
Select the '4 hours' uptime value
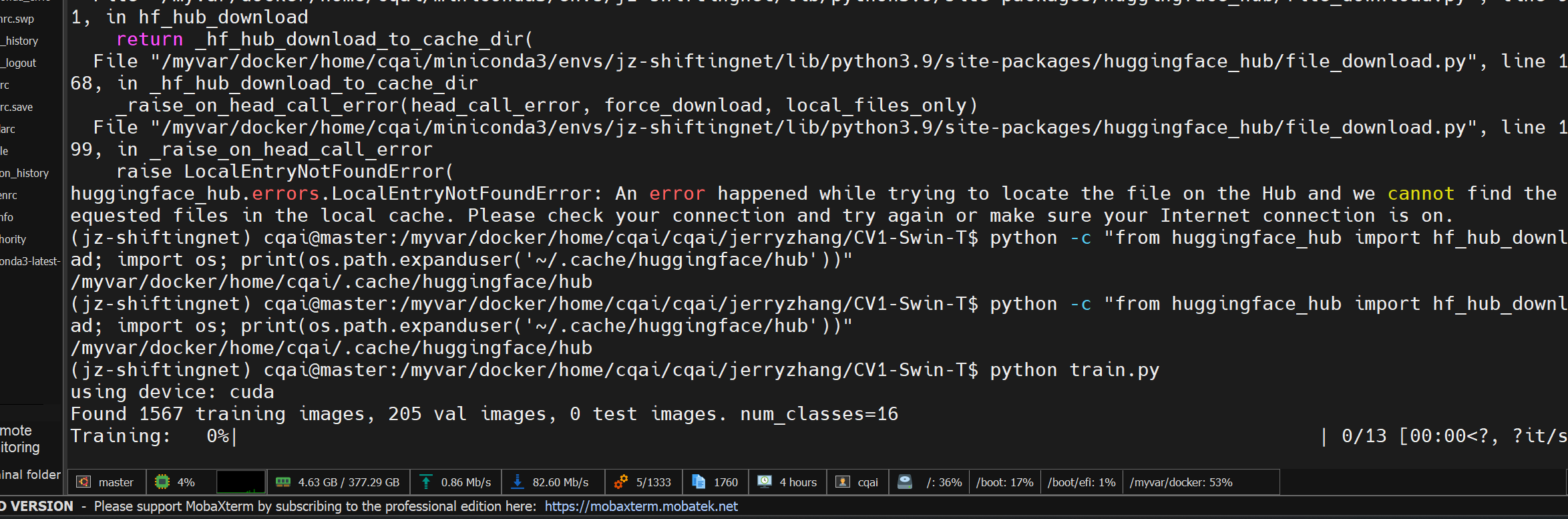point(798,482)
